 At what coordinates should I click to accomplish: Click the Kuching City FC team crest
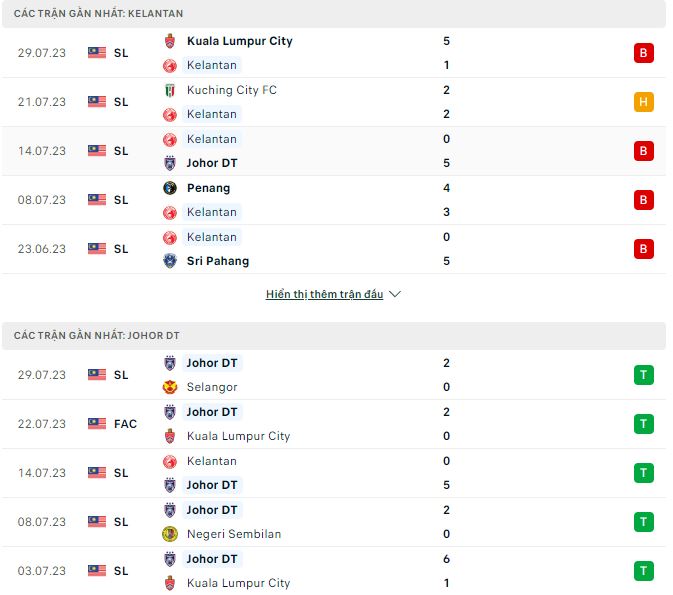(170, 90)
